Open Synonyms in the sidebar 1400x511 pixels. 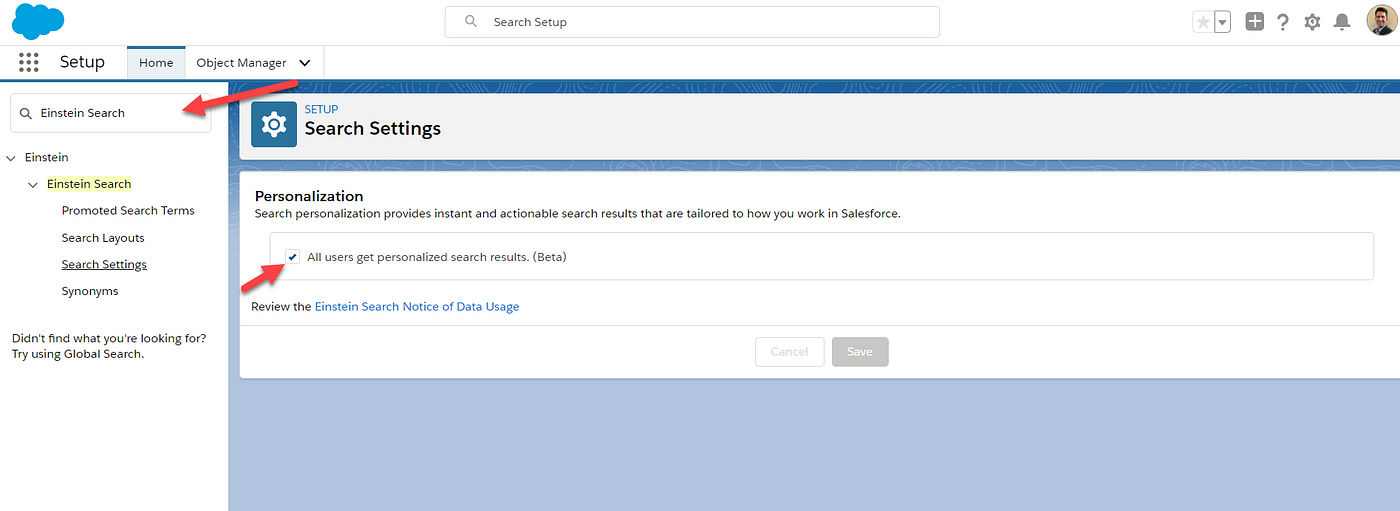click(90, 292)
